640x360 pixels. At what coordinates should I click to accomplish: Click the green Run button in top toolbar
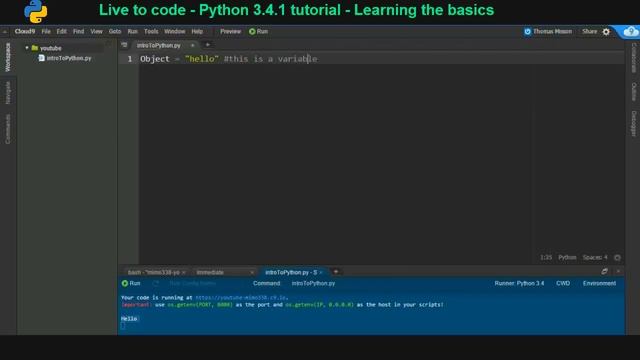point(258,31)
